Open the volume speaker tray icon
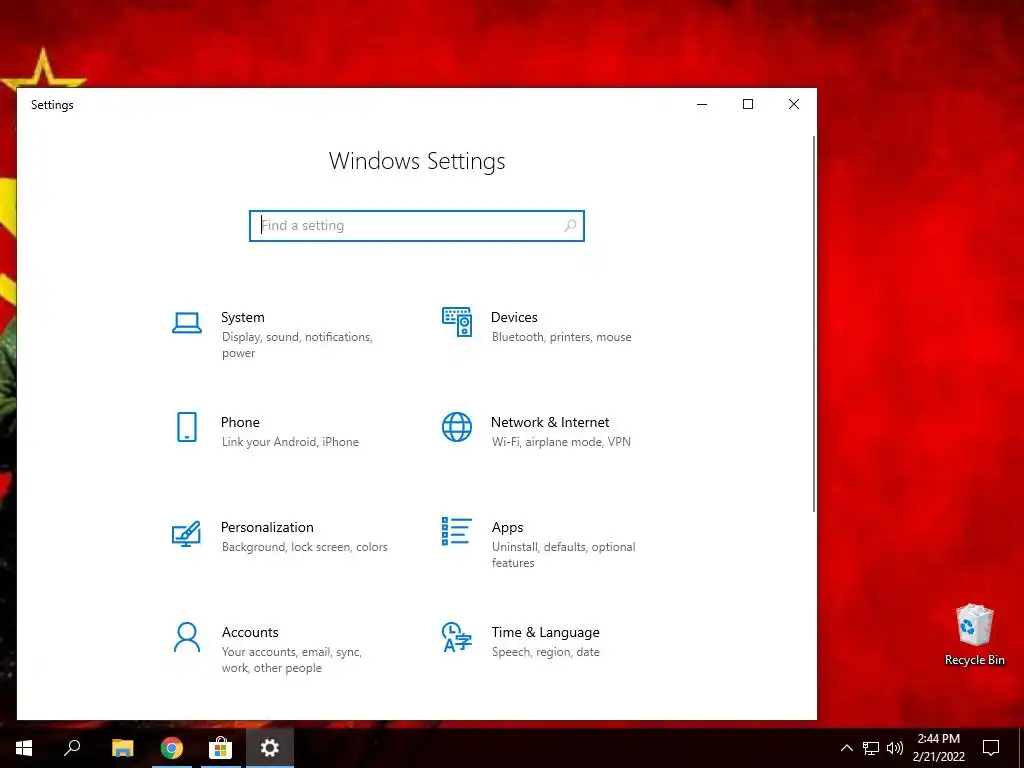 (895, 748)
